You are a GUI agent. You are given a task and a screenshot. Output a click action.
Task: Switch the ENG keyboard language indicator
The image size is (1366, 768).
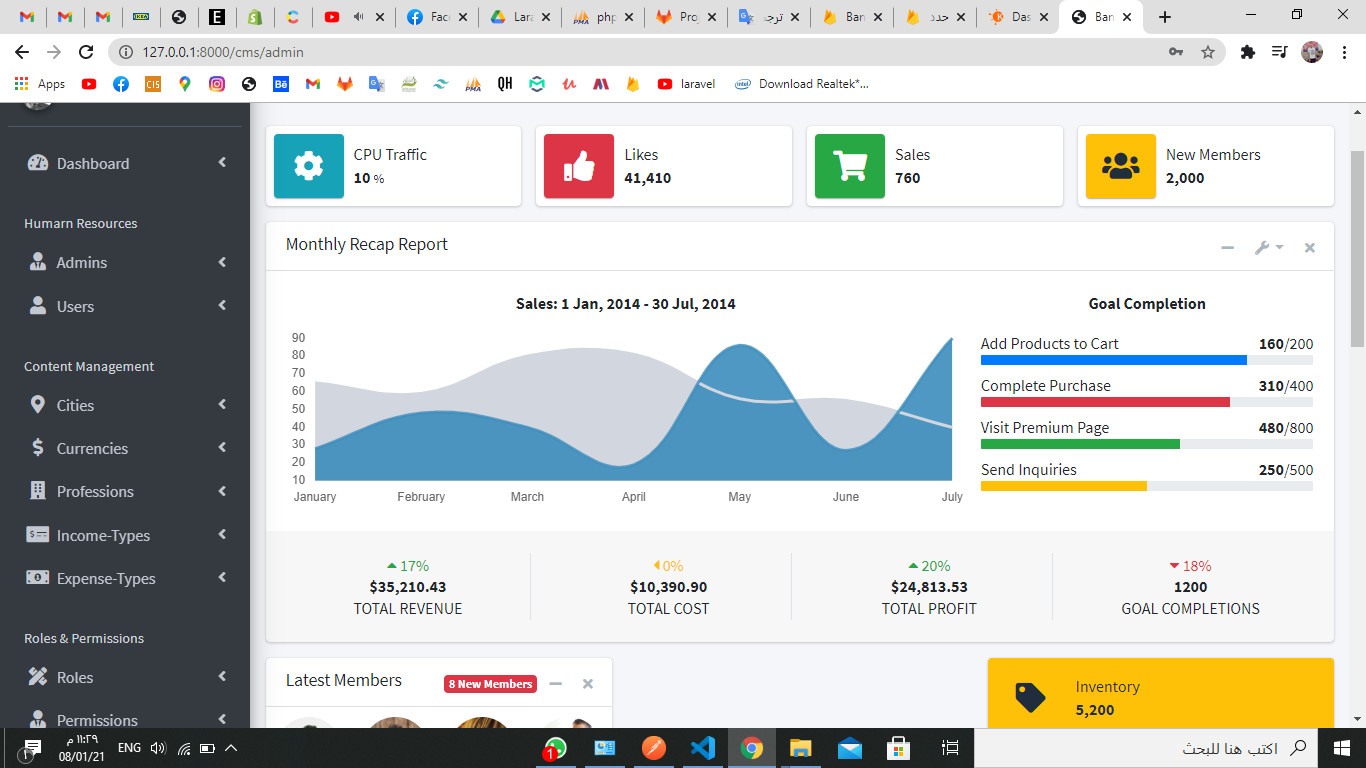pos(129,747)
